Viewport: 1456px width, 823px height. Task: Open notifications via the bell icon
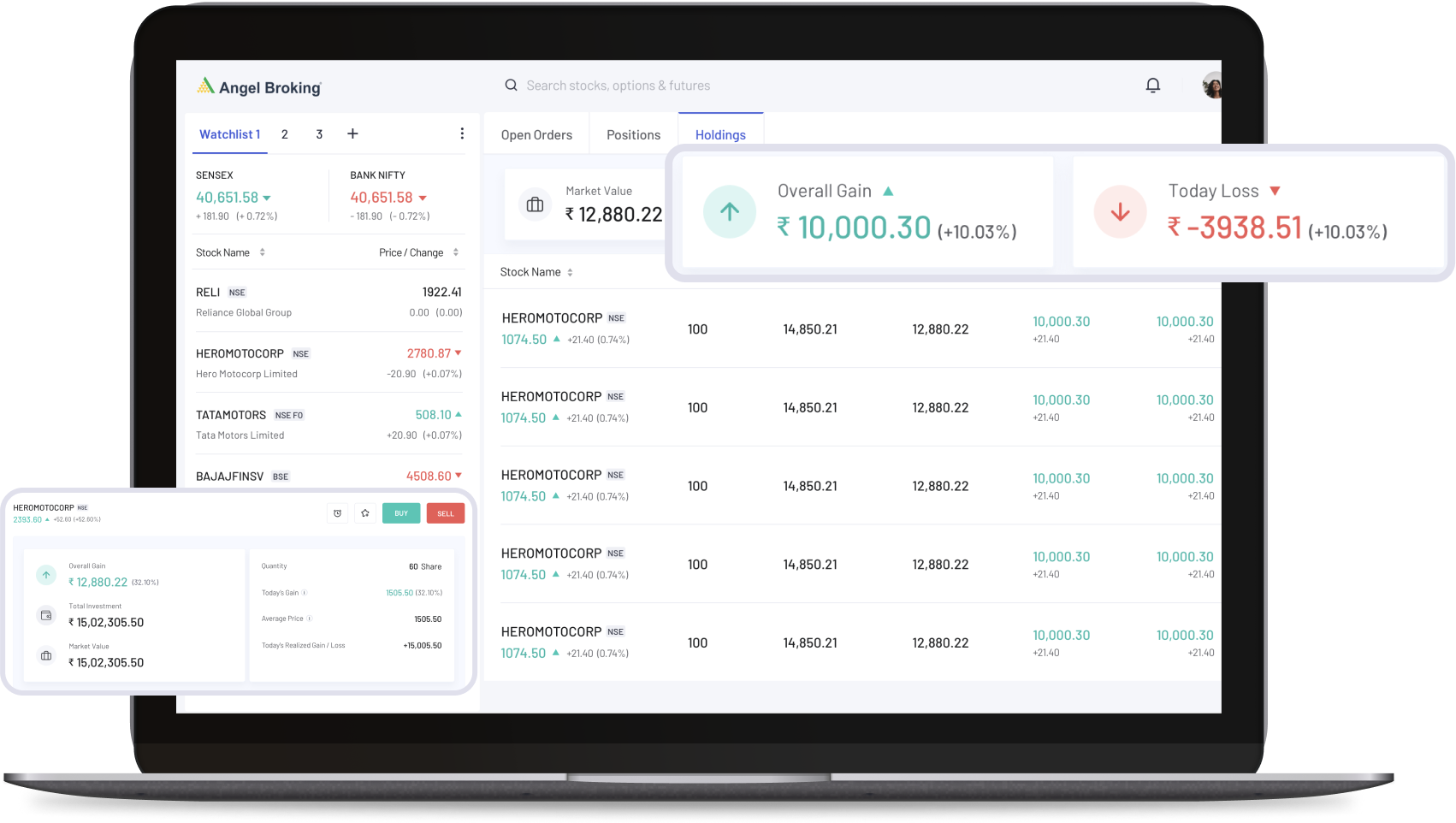point(1152,86)
